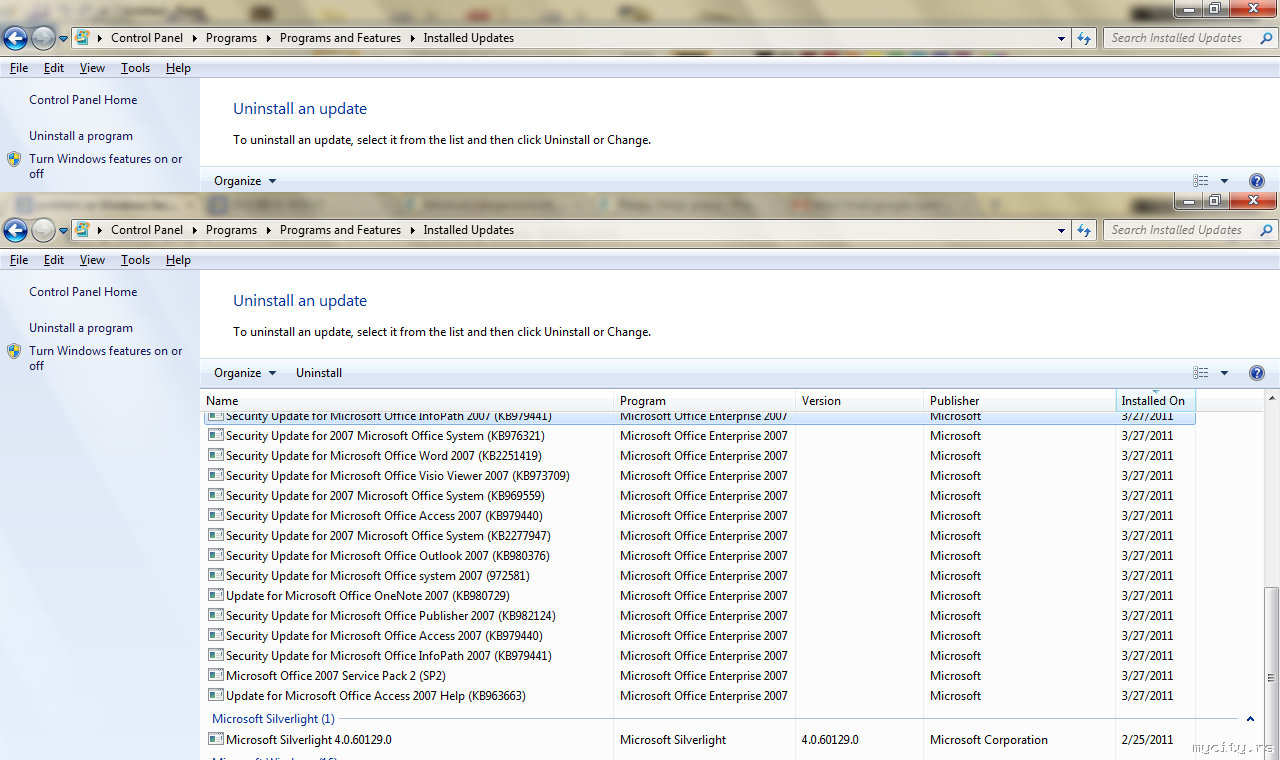This screenshot has height=760, width=1280.
Task: Sort the list by the Program column
Action: click(x=705, y=401)
